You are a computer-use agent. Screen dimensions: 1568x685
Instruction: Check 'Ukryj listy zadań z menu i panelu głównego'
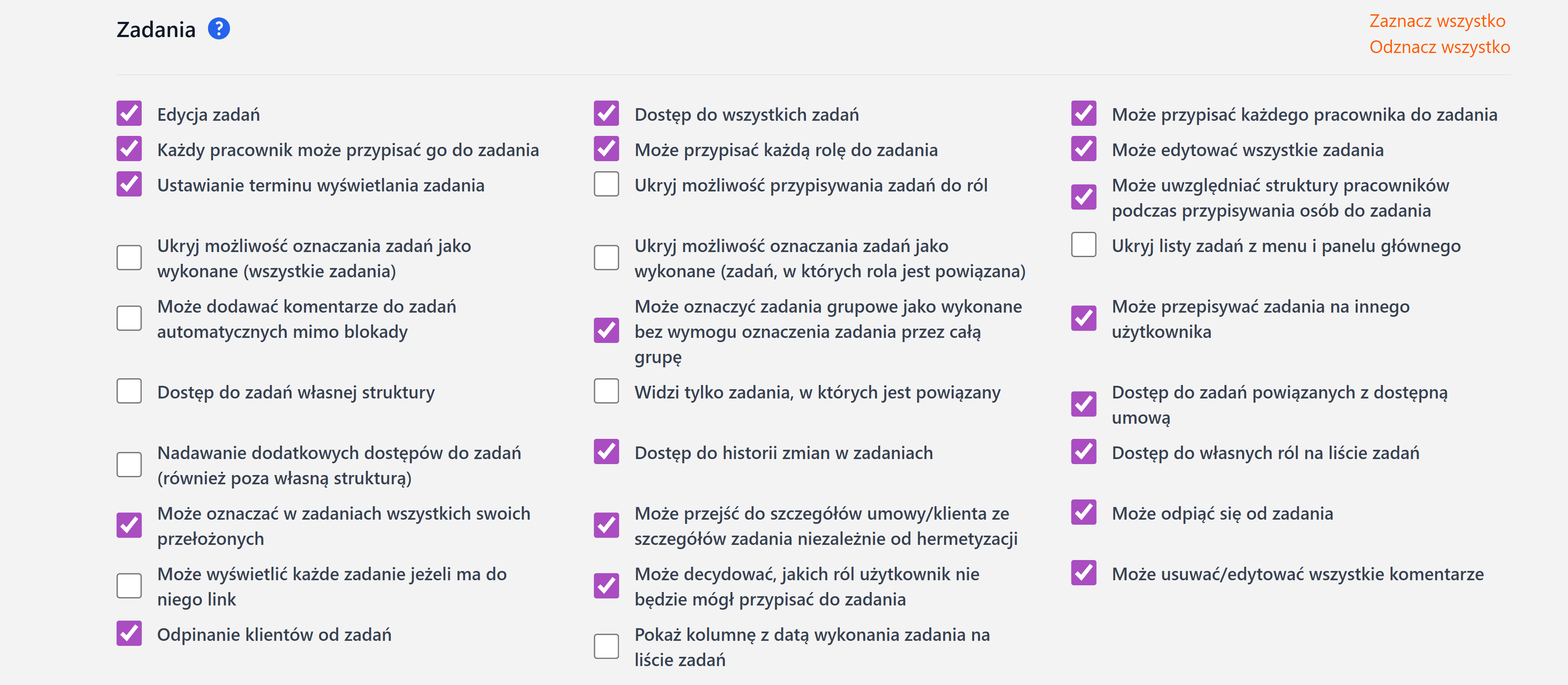pos(1084,245)
